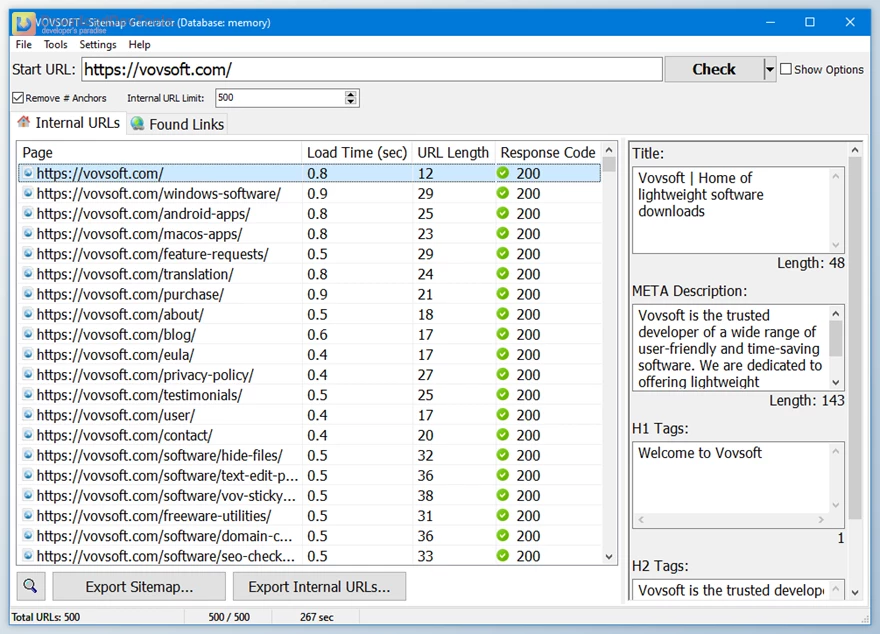
Task: Select row https://vovsoft.com/software/text-edit-p...
Action: click(309, 475)
